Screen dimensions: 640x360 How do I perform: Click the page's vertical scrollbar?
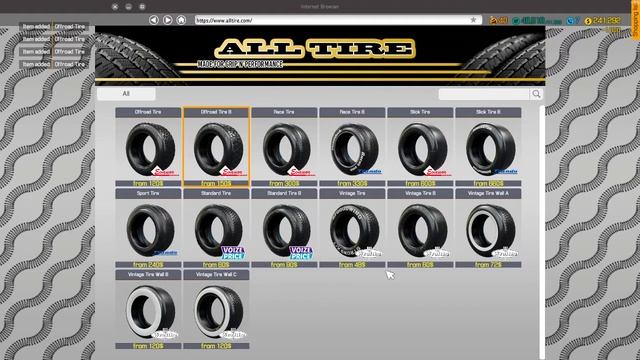[542, 232]
